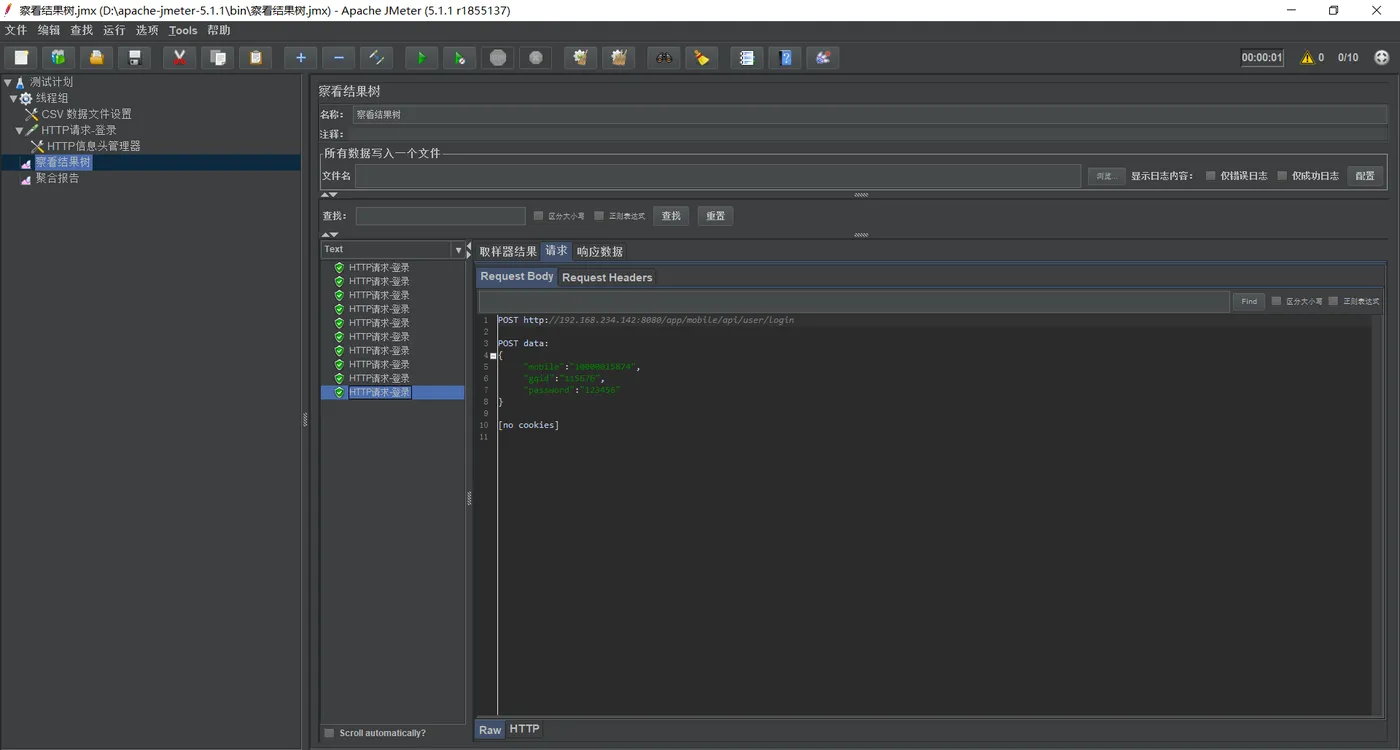The width and height of the screenshot is (1400, 750).
Task: Click Start no pauses icon
Action: [459, 58]
